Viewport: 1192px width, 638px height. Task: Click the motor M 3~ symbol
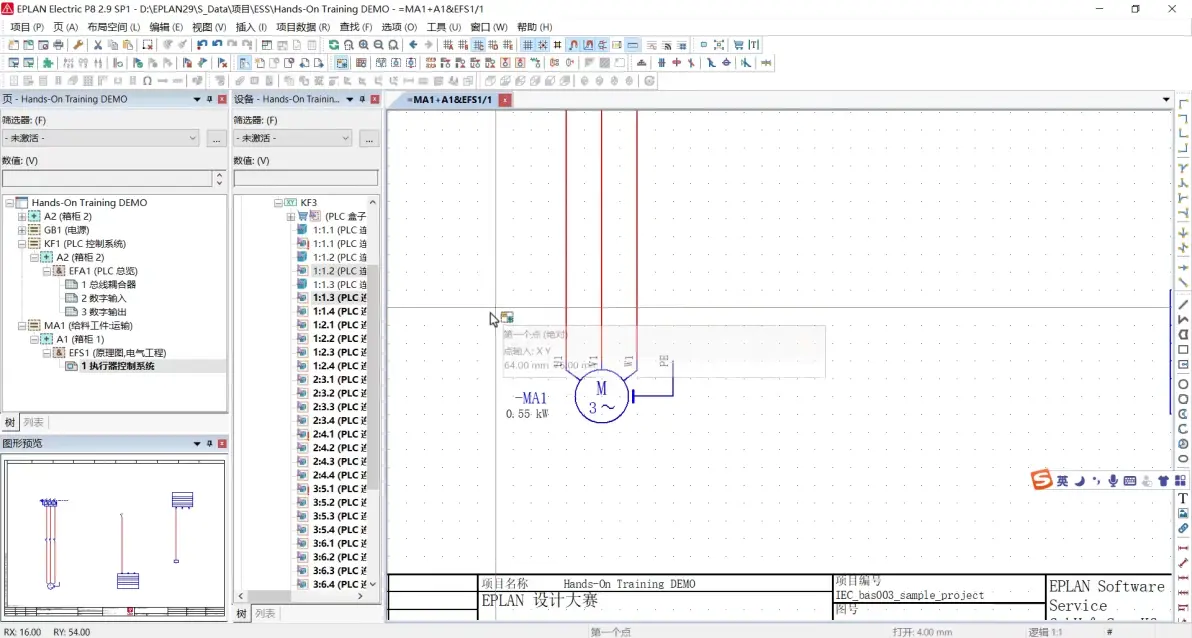coord(601,397)
